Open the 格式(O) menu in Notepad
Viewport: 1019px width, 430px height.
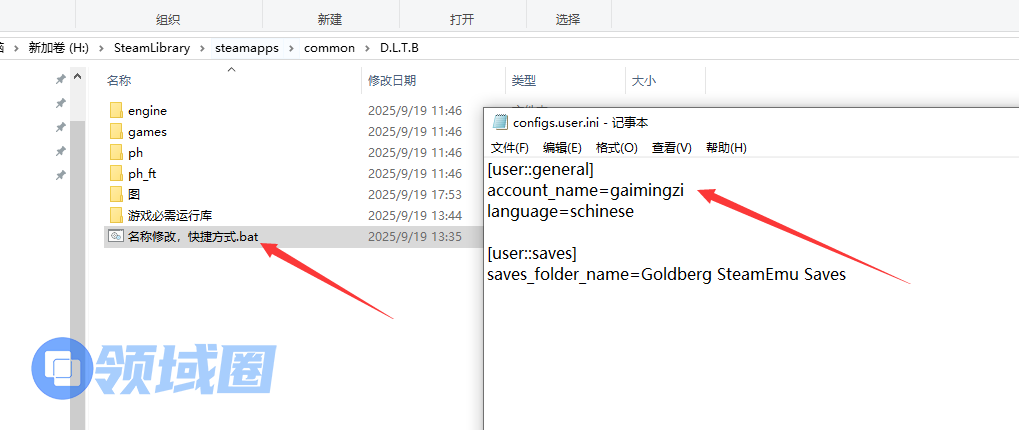[x=616, y=148]
